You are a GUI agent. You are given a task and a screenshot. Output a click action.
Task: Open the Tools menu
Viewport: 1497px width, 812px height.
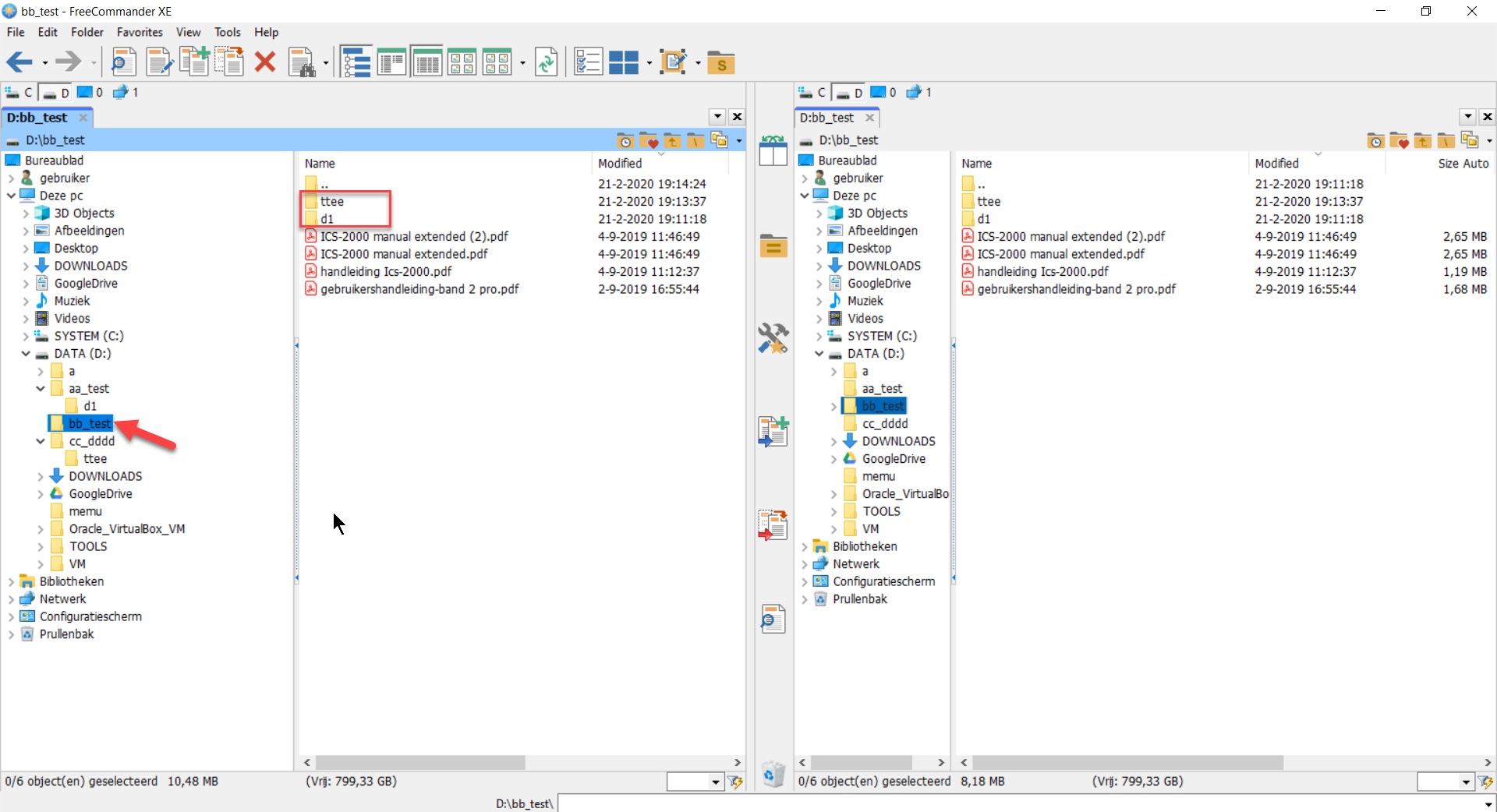[x=228, y=32]
